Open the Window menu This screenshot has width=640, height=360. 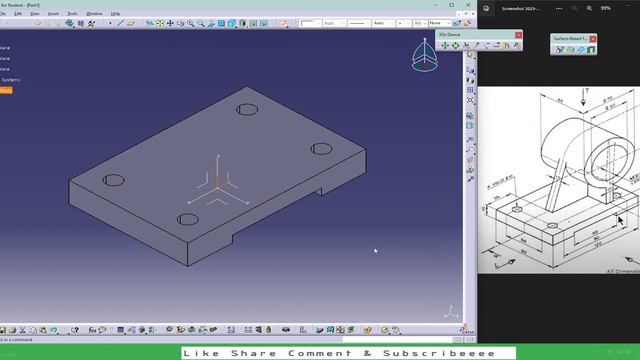[94, 13]
